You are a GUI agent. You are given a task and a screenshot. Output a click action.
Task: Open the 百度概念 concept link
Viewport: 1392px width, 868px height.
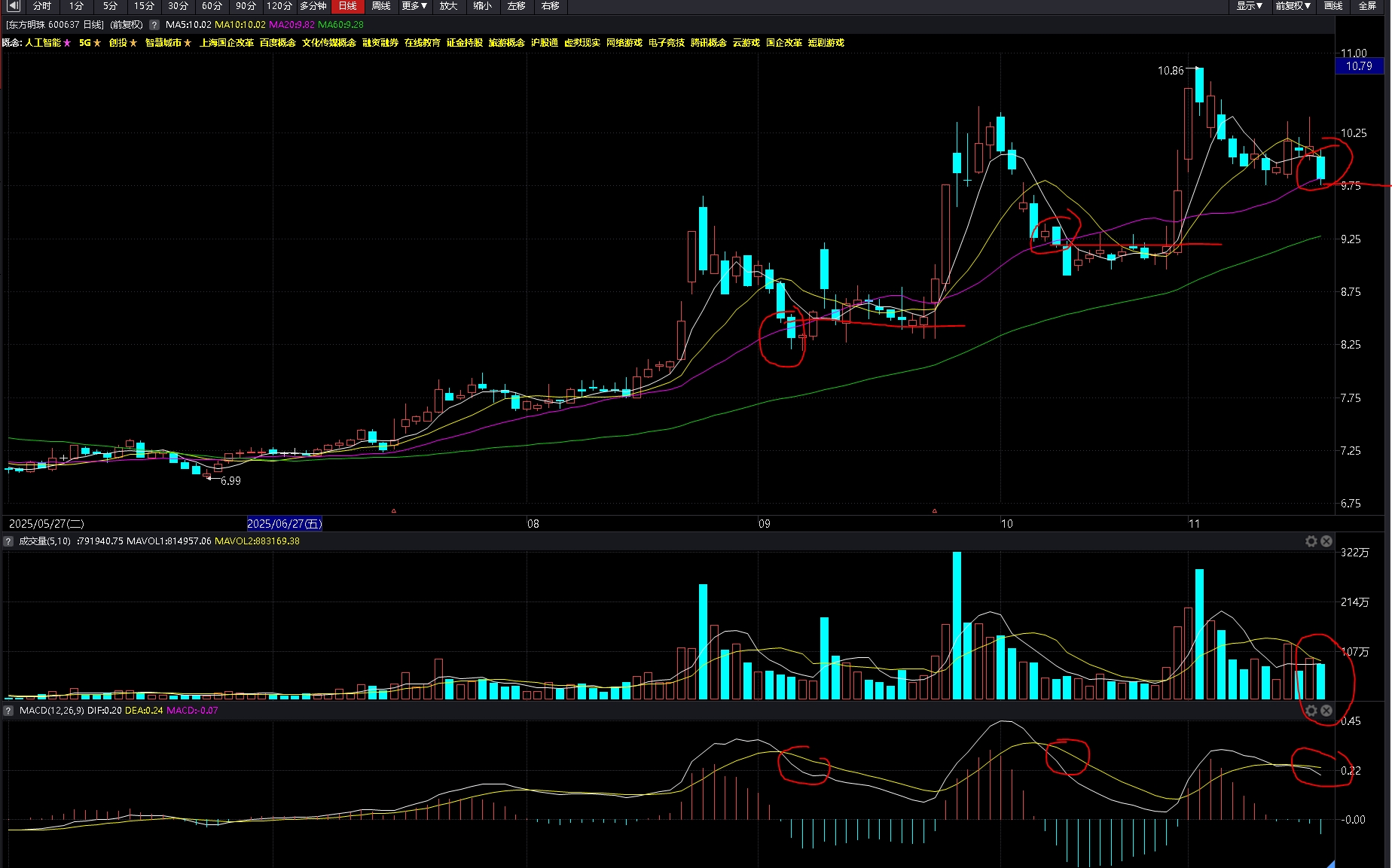pos(278,43)
